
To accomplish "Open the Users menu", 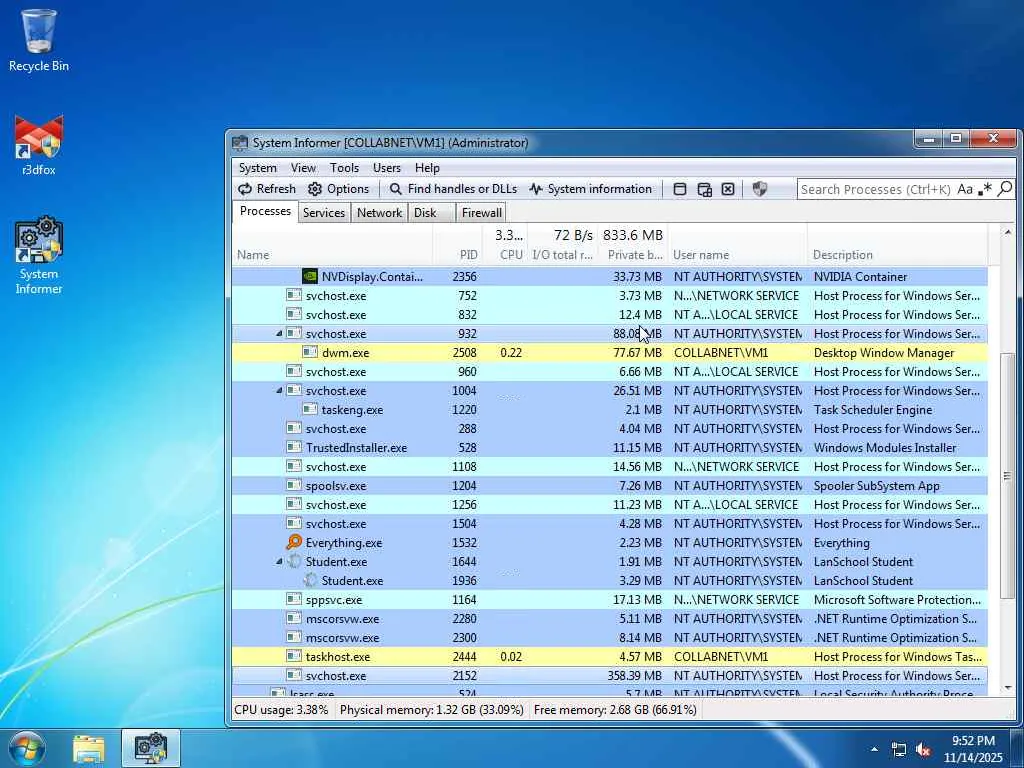I will pyautogui.click(x=387, y=168).
